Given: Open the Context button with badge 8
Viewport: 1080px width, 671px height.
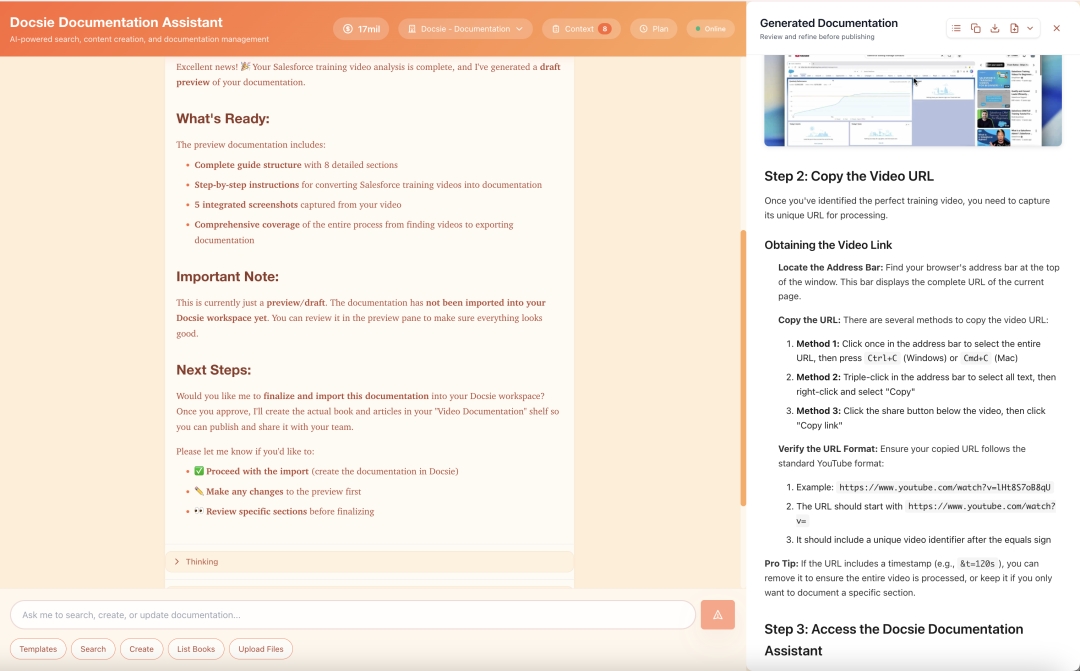Looking at the screenshot, I should point(581,29).
